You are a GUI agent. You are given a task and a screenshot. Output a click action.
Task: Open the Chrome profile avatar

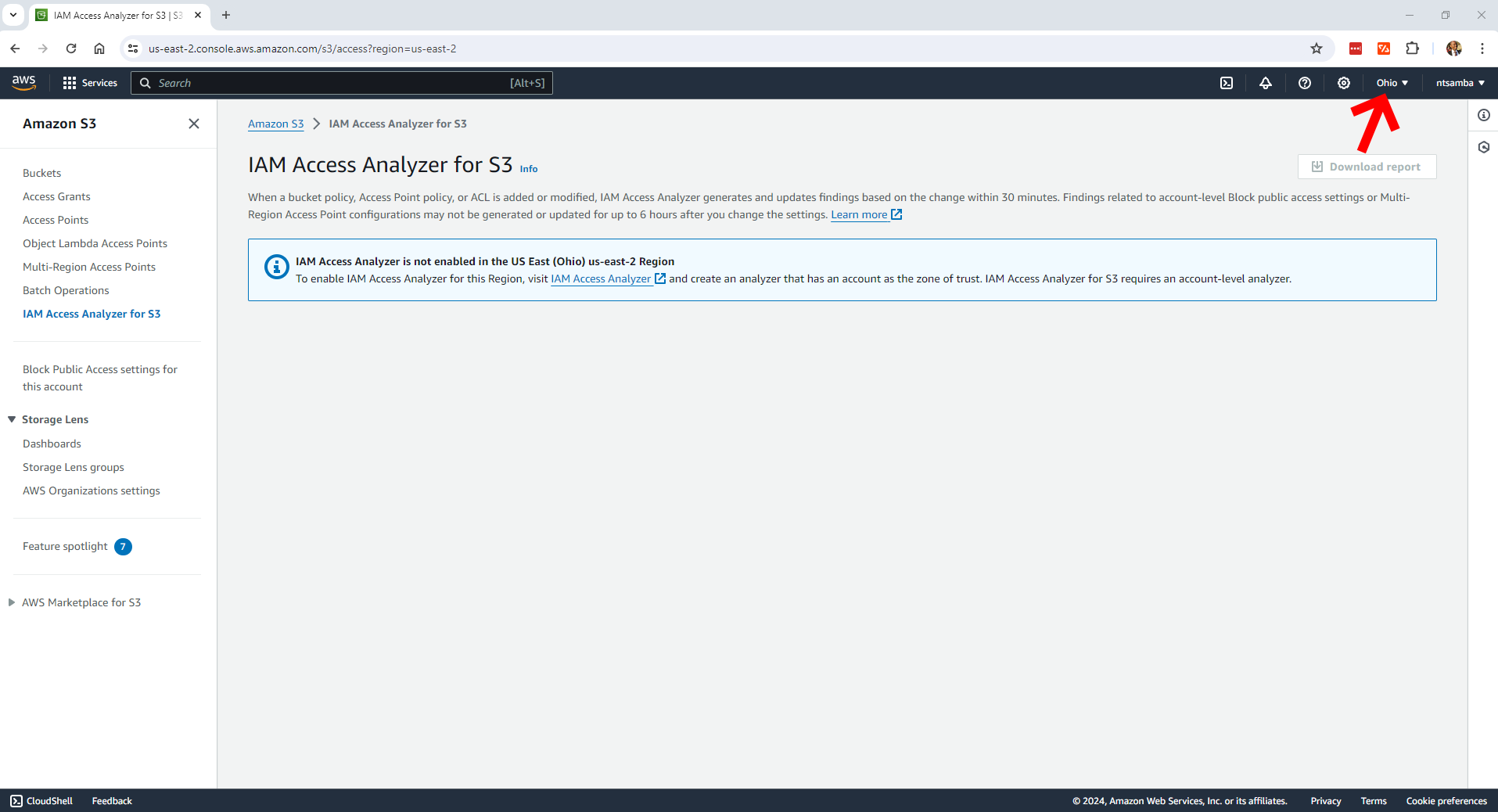pos(1453,49)
